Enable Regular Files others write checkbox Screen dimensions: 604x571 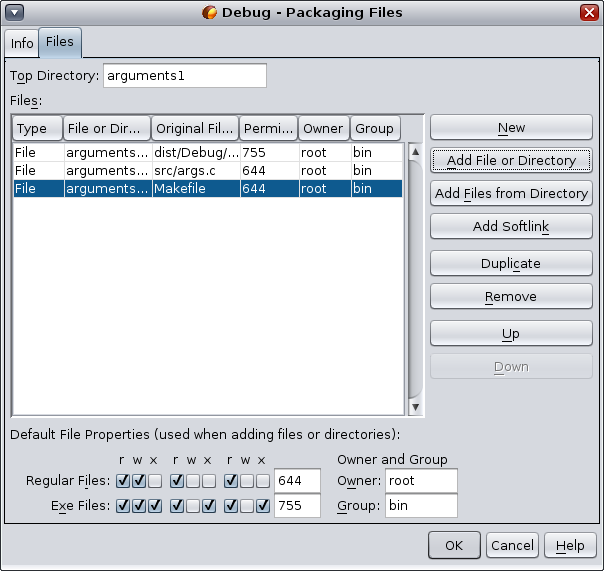click(247, 481)
